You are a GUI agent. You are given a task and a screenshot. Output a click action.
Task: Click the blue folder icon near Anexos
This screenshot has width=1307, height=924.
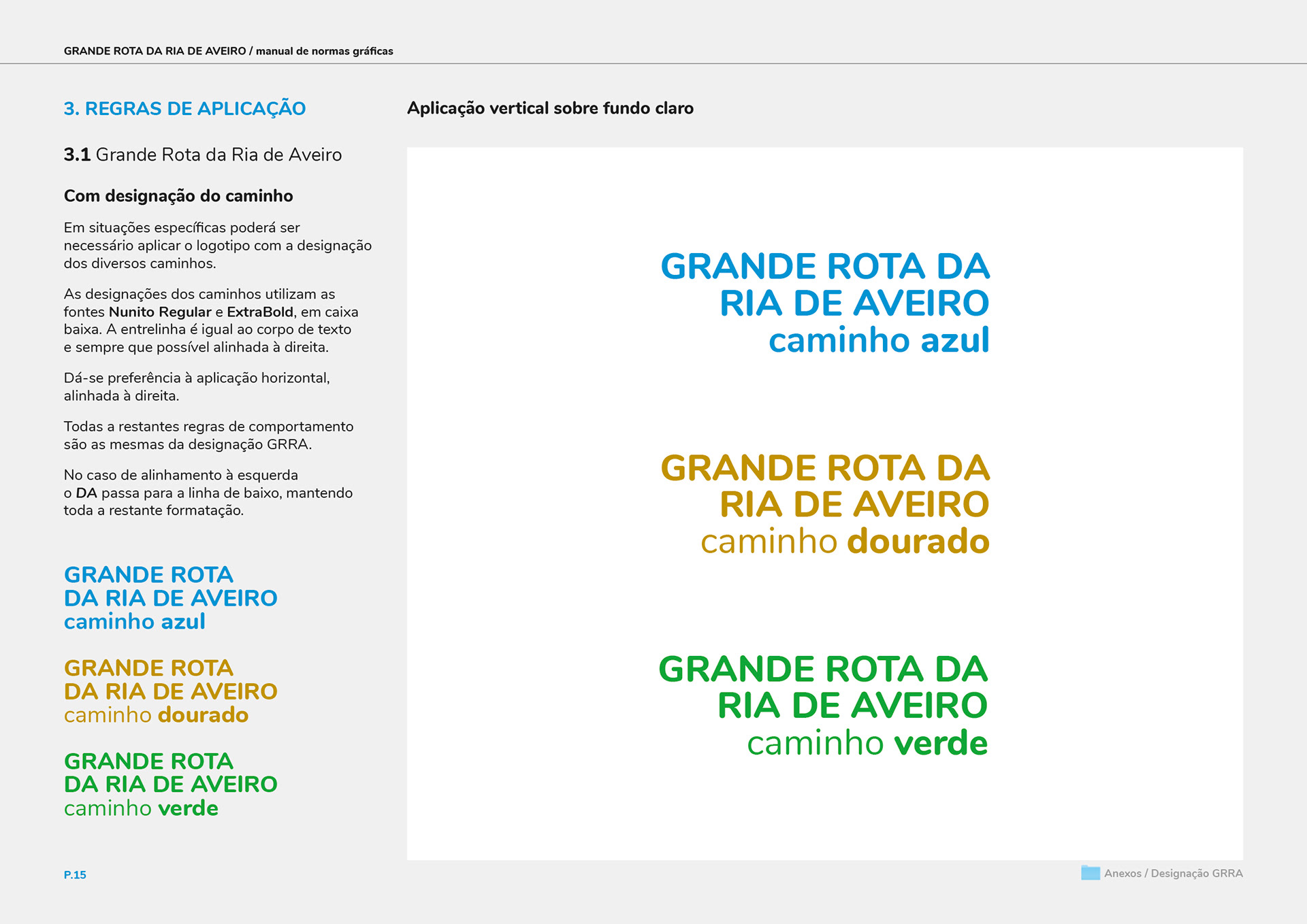[1090, 873]
